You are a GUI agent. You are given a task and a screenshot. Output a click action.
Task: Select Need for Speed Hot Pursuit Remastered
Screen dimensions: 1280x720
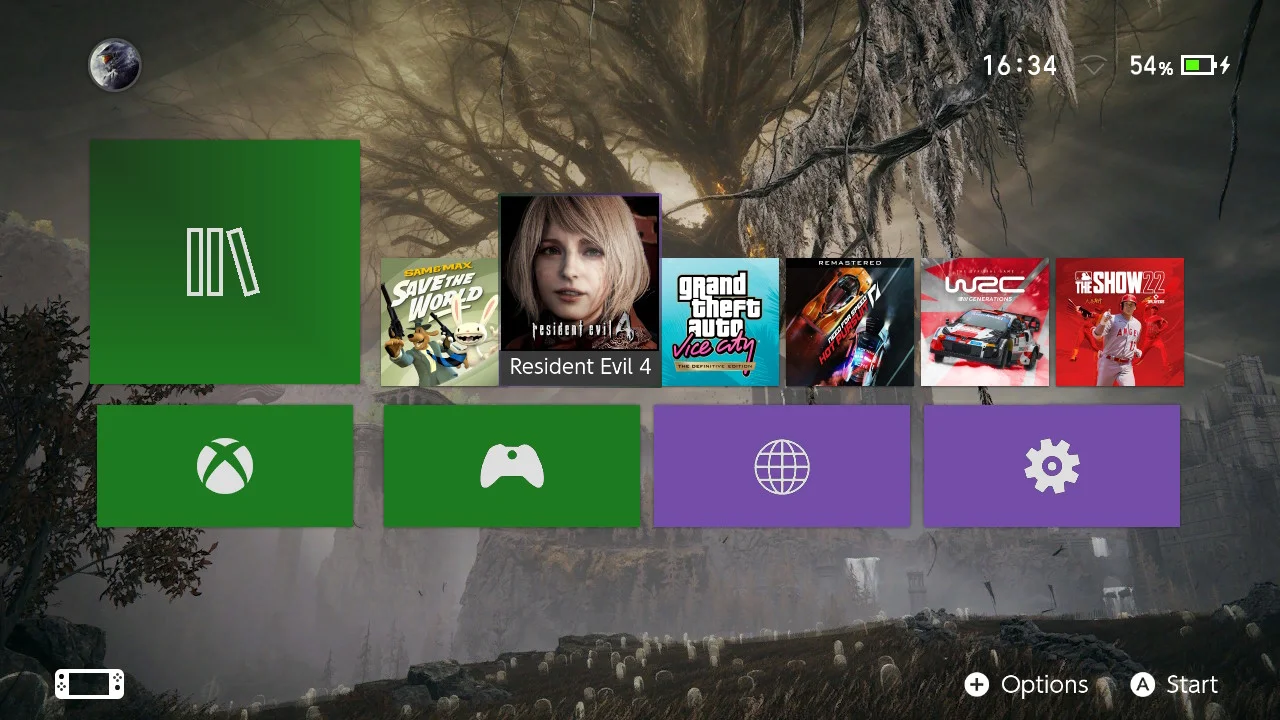850,322
